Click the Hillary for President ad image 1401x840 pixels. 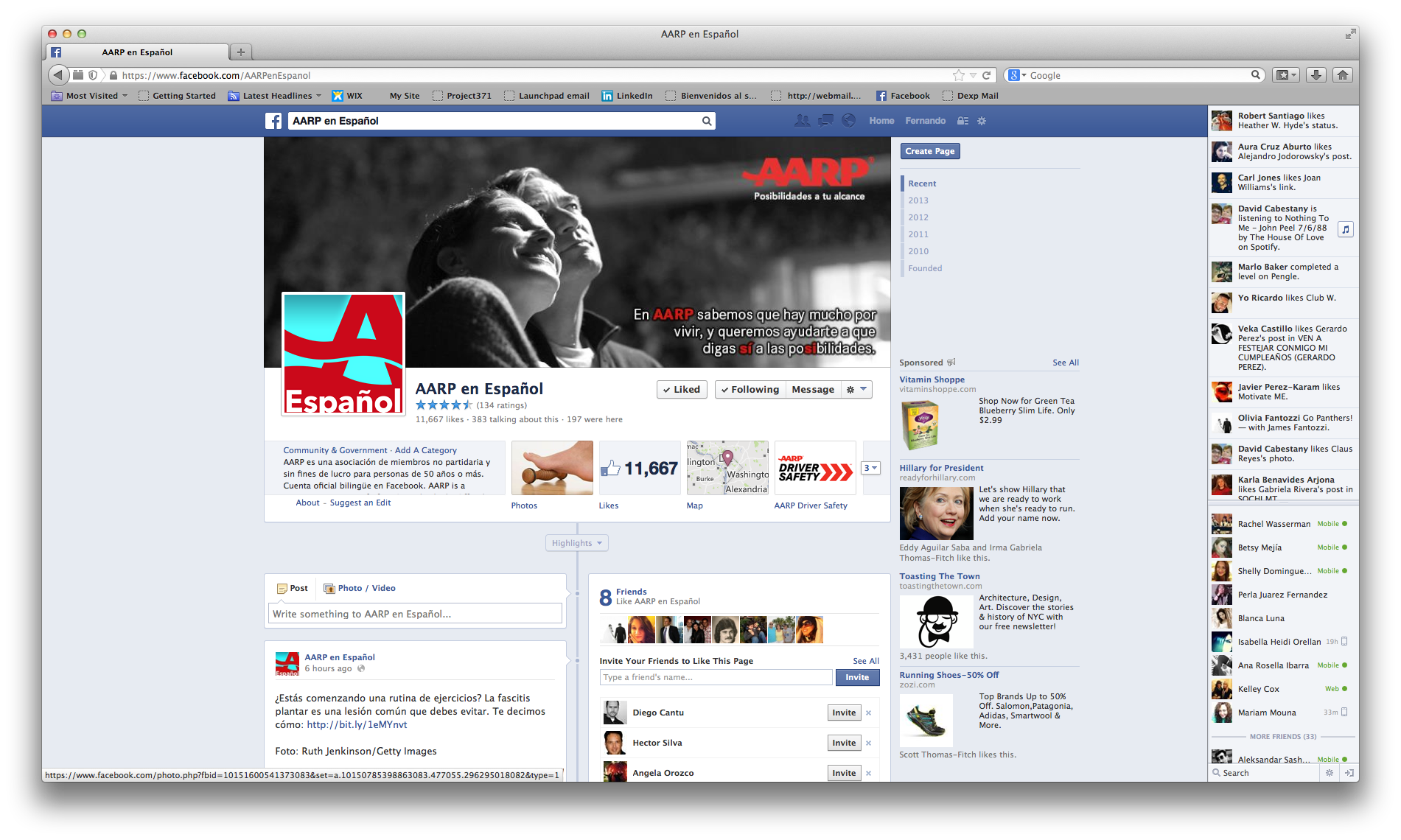point(936,513)
